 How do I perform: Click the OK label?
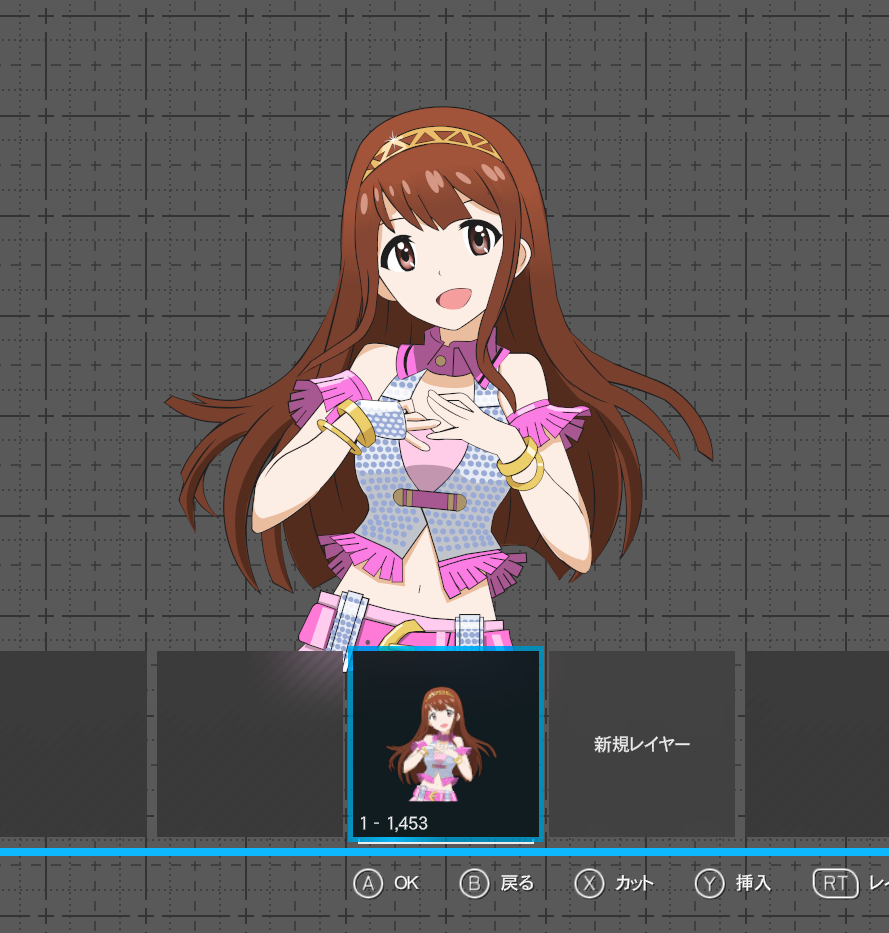(x=406, y=883)
